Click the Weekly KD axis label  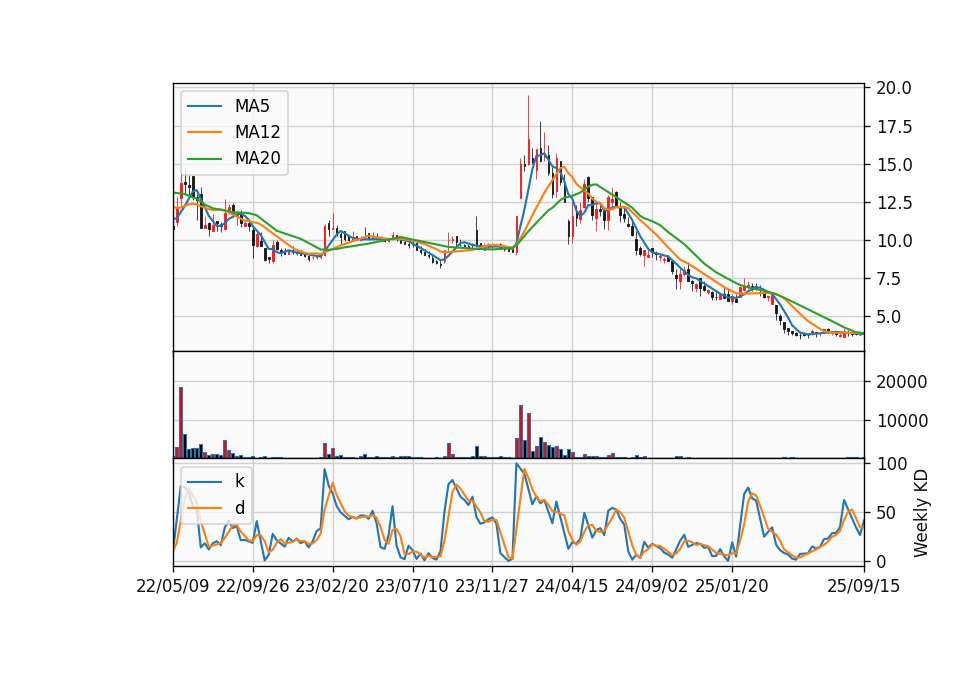point(920,514)
